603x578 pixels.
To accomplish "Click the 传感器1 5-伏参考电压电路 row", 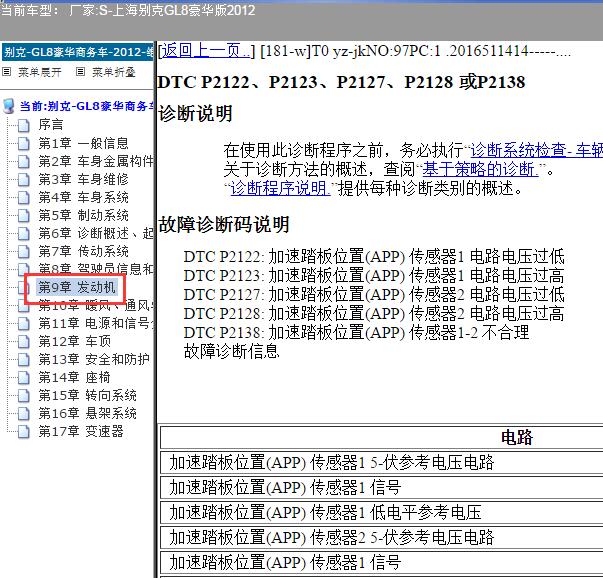I will (381, 462).
